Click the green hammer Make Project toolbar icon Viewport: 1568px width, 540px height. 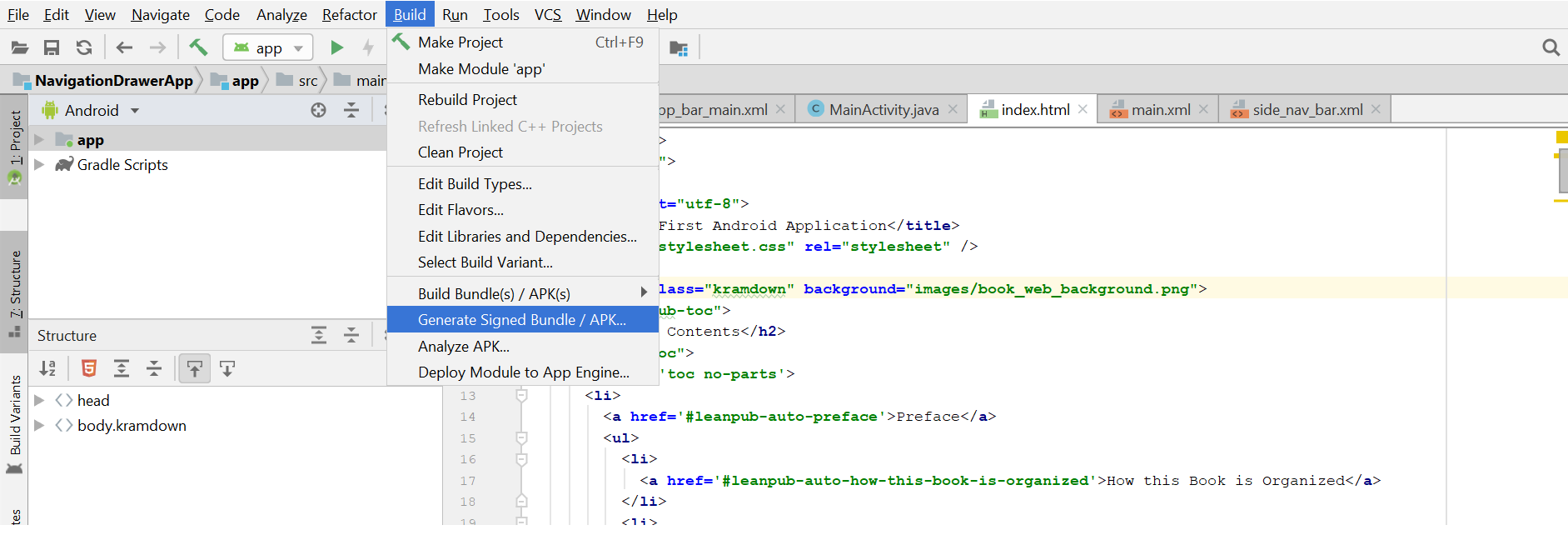[198, 47]
